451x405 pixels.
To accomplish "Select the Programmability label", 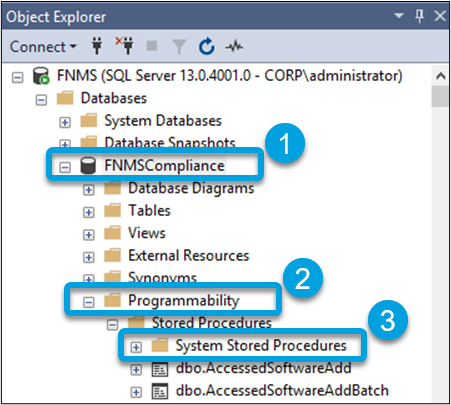I will click(184, 301).
